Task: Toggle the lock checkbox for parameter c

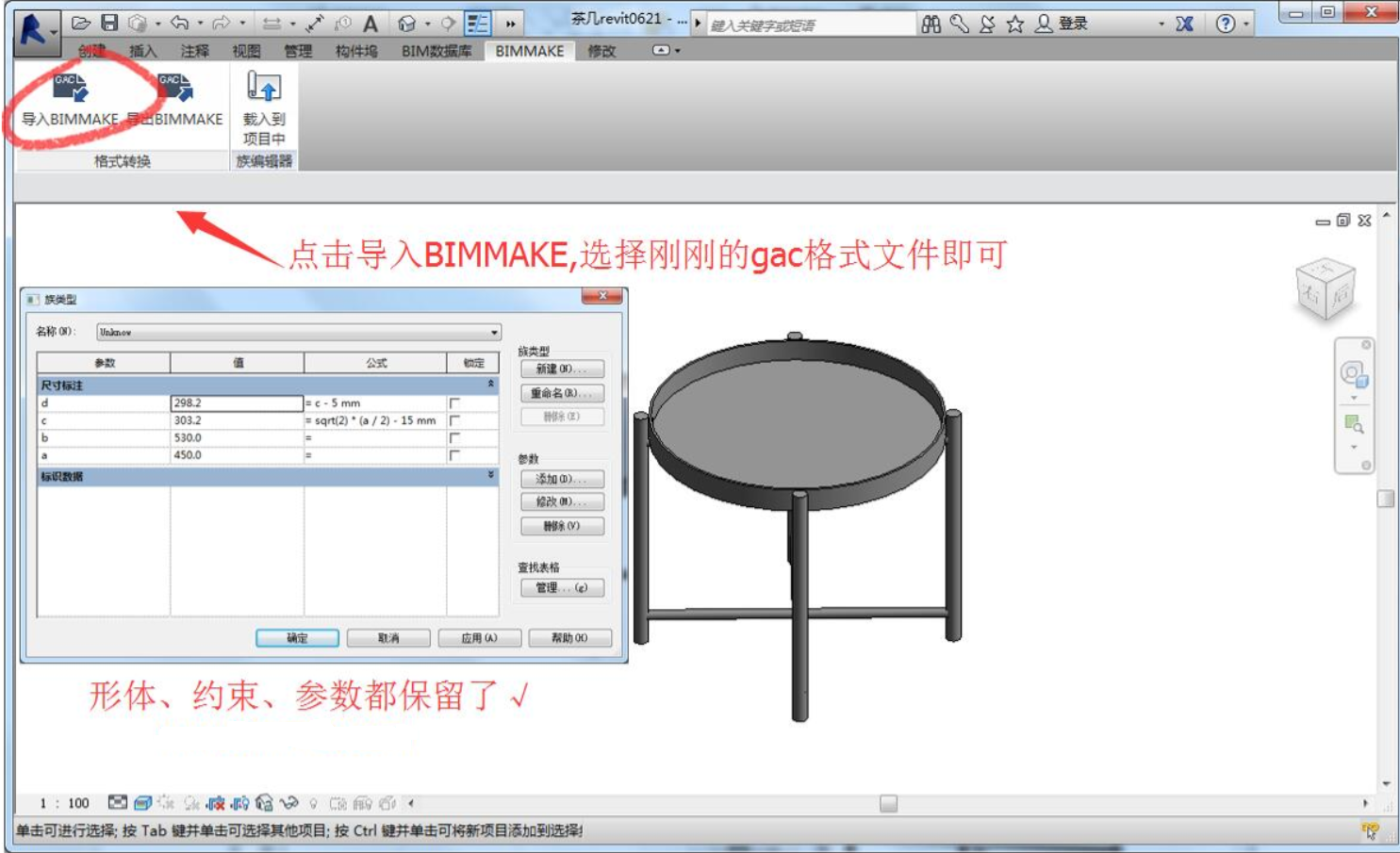Action: (454, 420)
